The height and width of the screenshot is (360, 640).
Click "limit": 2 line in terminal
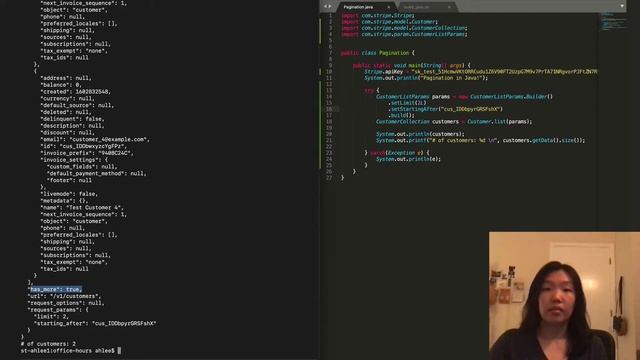pos(51,316)
